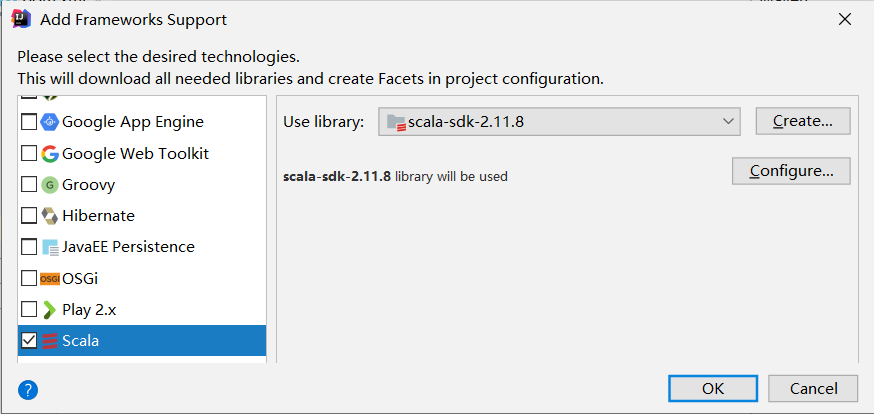Image resolution: width=874 pixels, height=414 pixels.
Task: Click the JavaEE Persistence icon
Action: click(50, 247)
